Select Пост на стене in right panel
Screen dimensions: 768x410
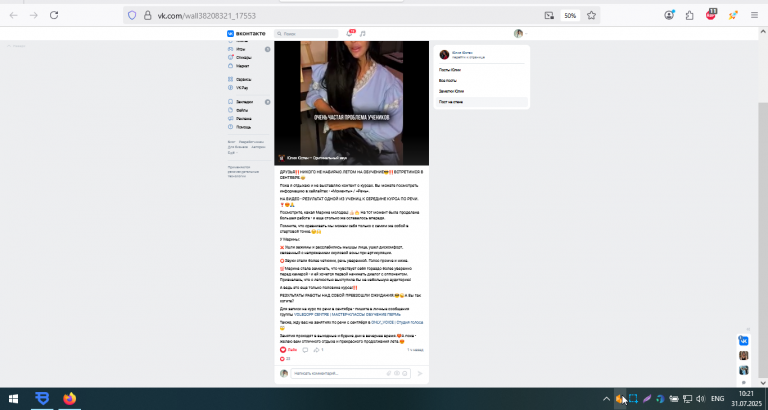point(482,102)
